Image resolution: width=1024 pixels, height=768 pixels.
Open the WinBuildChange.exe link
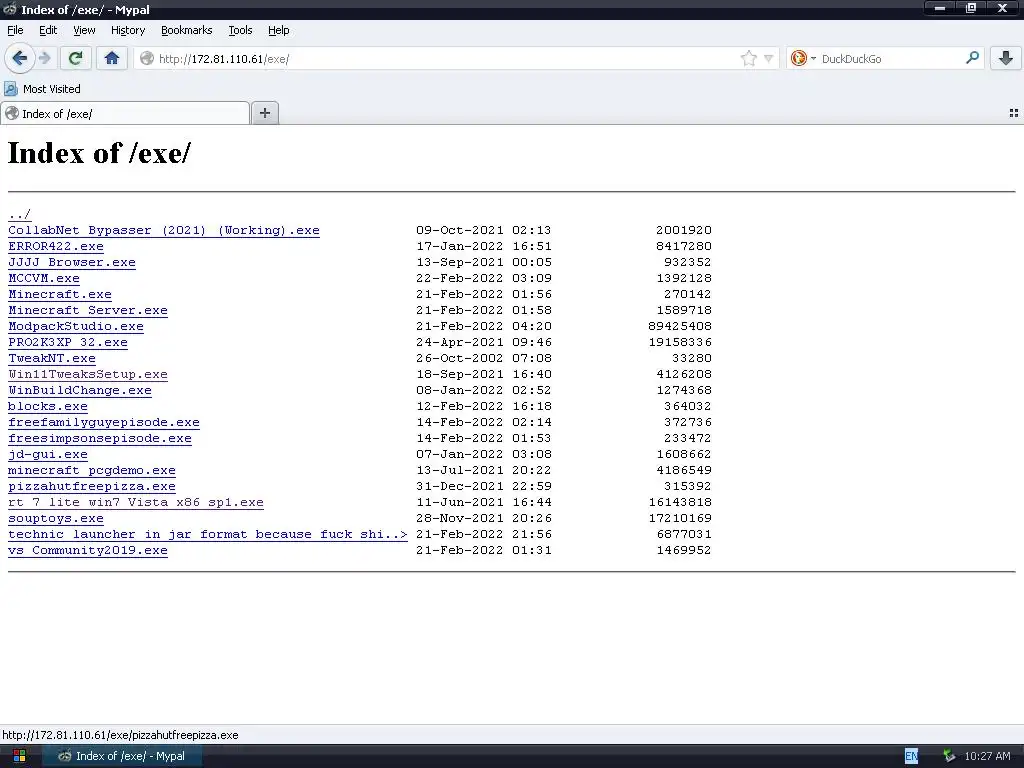[80, 391]
